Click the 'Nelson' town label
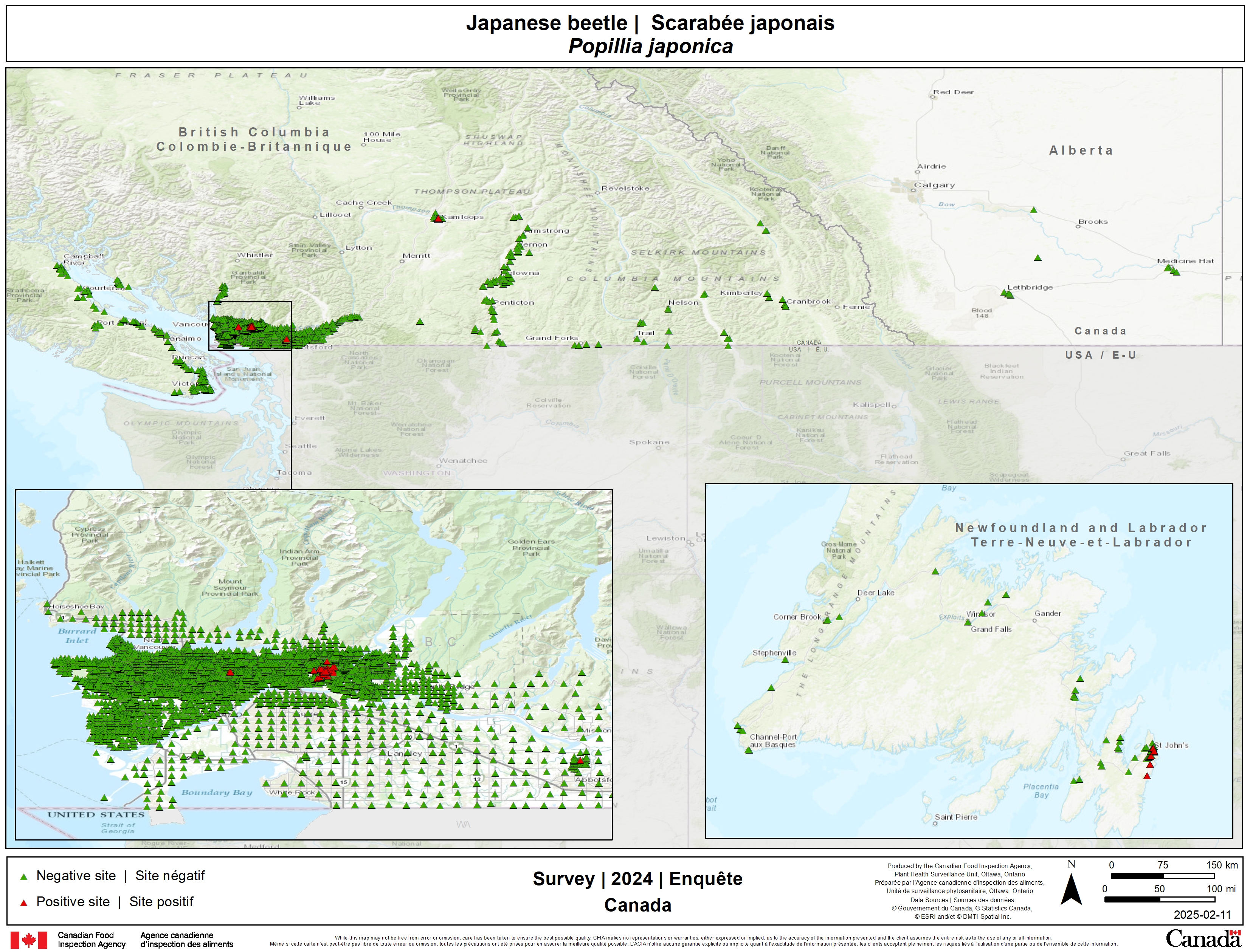 (x=683, y=303)
